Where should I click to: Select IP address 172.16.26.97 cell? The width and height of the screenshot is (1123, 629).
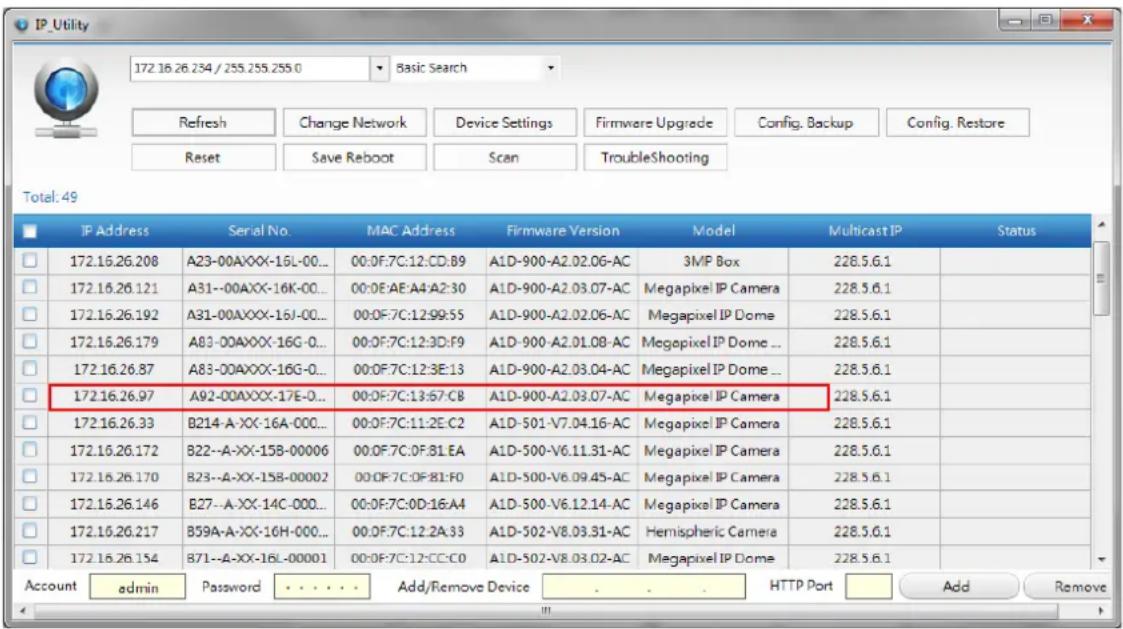pos(115,396)
